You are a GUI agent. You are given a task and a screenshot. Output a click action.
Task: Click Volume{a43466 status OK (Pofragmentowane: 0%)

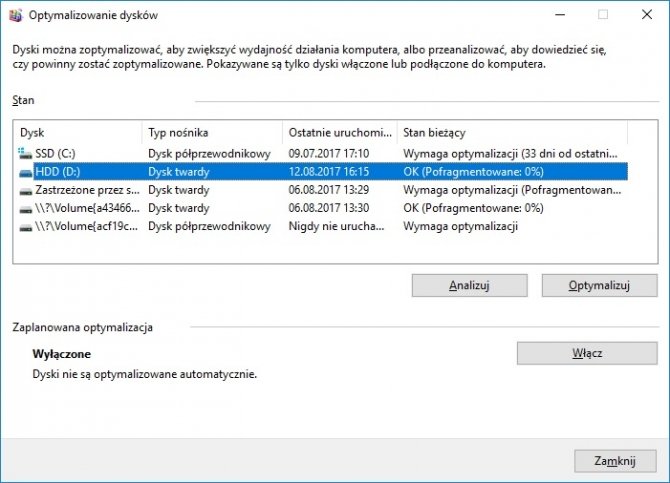coord(473,208)
